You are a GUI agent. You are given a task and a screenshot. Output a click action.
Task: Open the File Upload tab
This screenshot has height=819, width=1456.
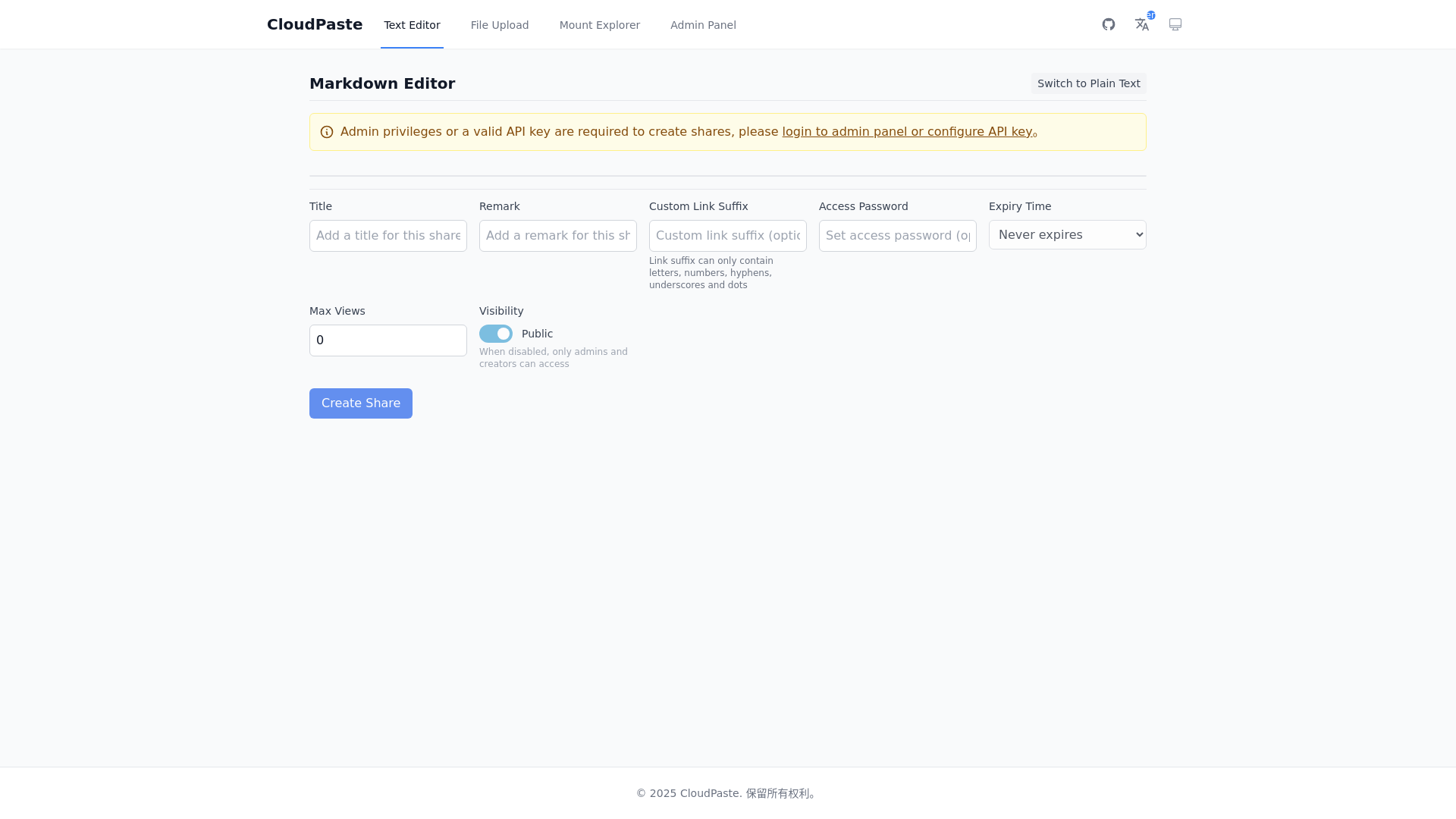tap(500, 25)
